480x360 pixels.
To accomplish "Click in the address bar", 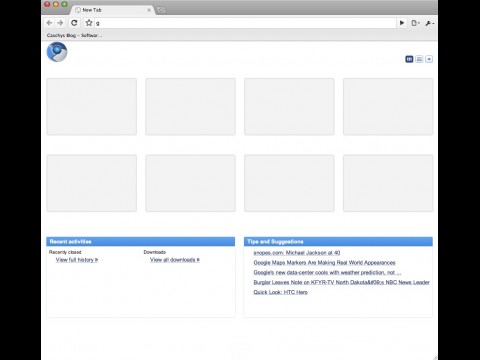I will click(x=245, y=23).
